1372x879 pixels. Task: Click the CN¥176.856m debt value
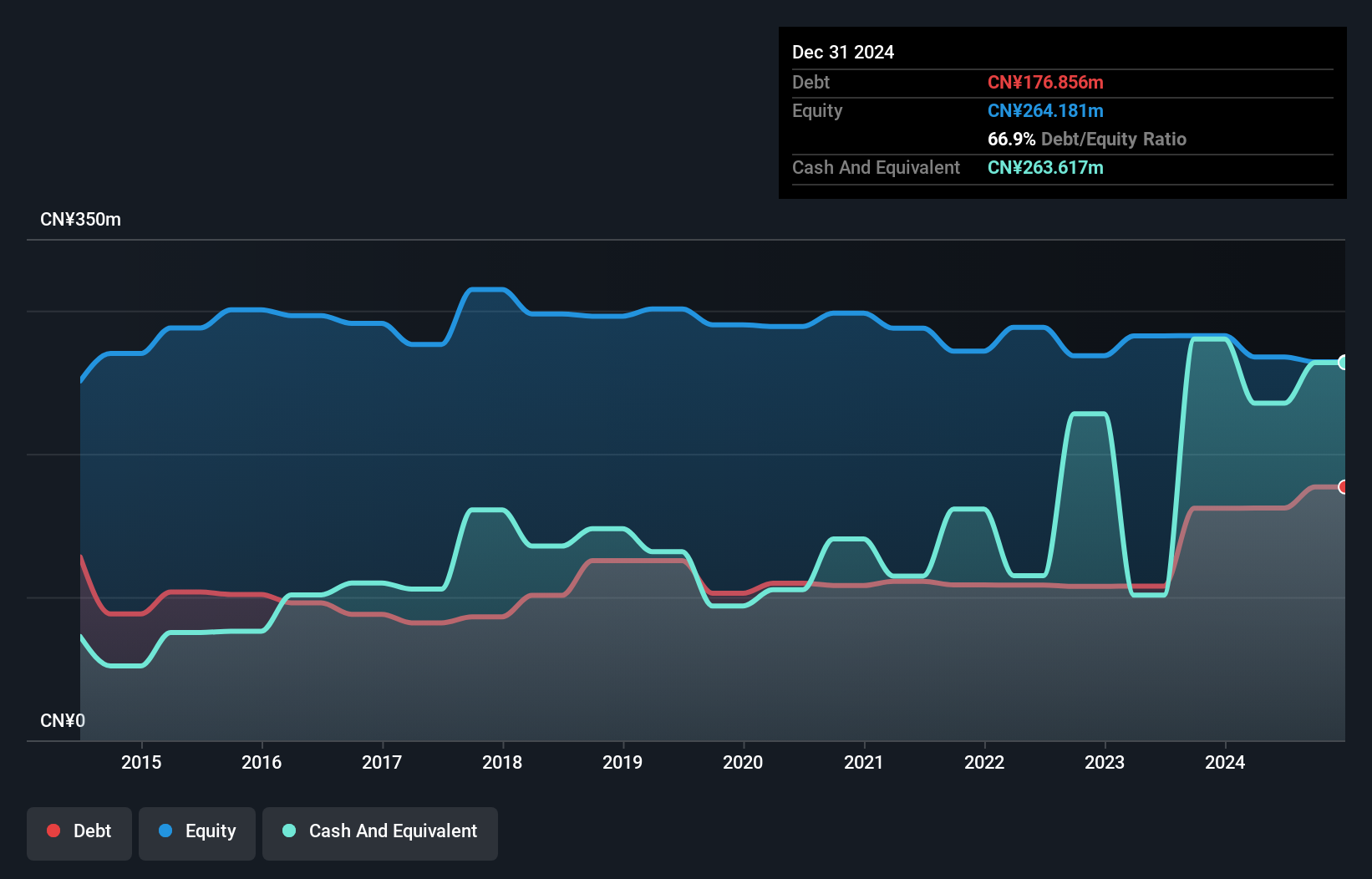pos(1045,82)
